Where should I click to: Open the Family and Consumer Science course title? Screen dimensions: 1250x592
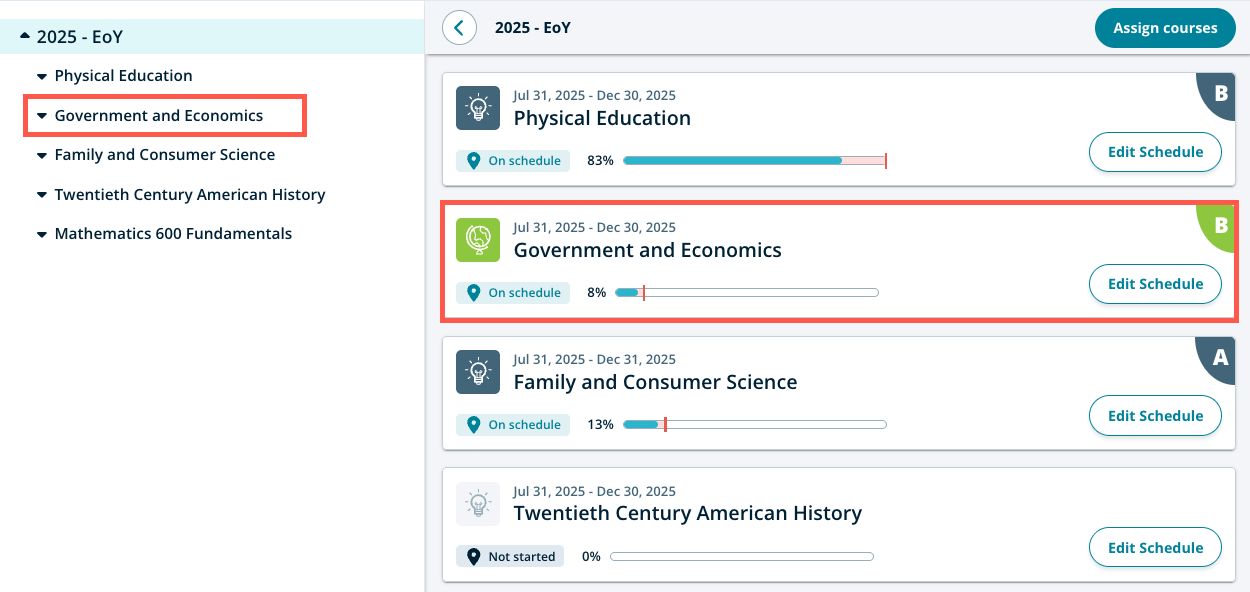(x=655, y=382)
